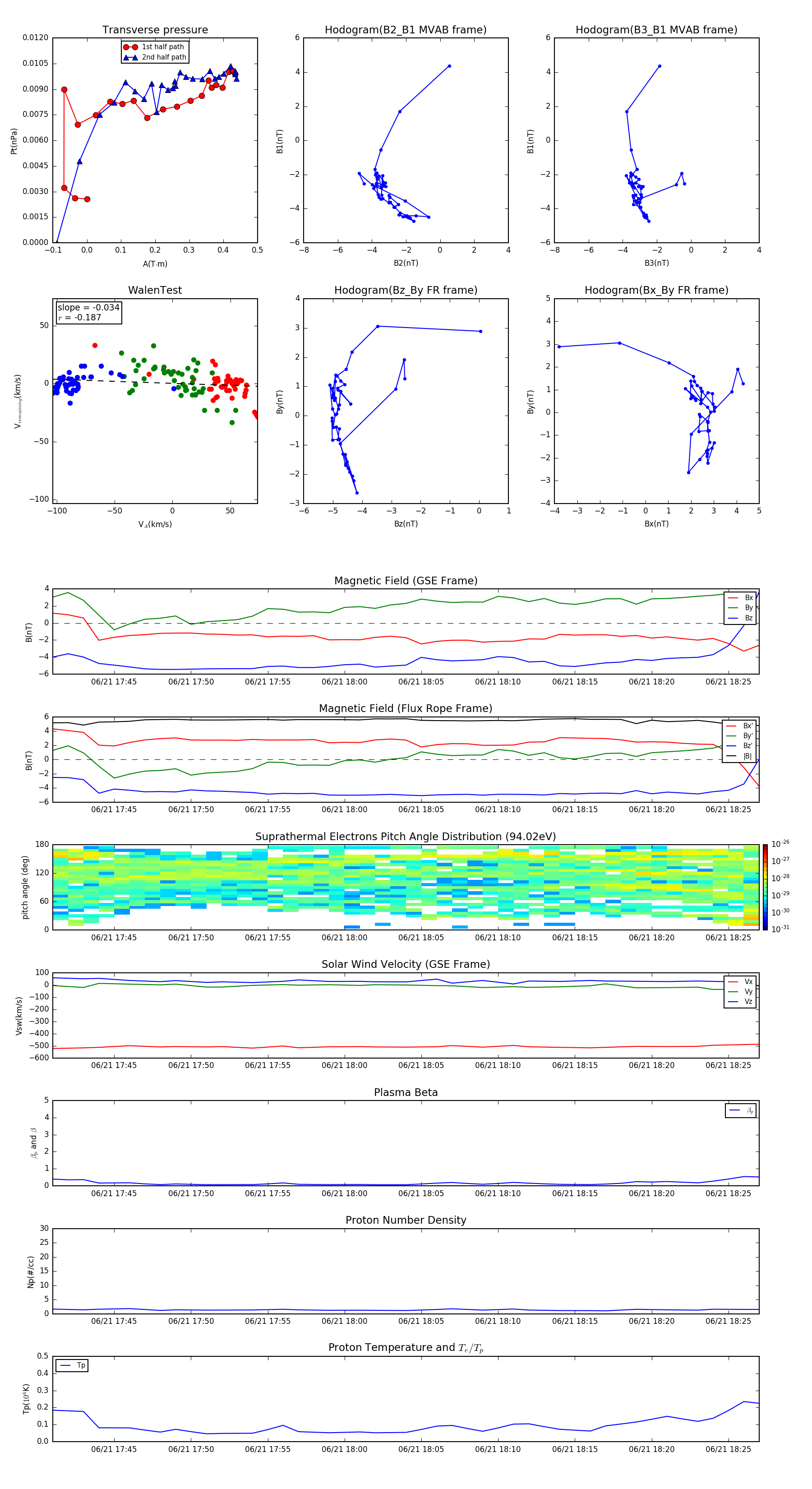Click the "Vsw(km/s)" y-axis label
812x1489 pixels.
(18, 1016)
